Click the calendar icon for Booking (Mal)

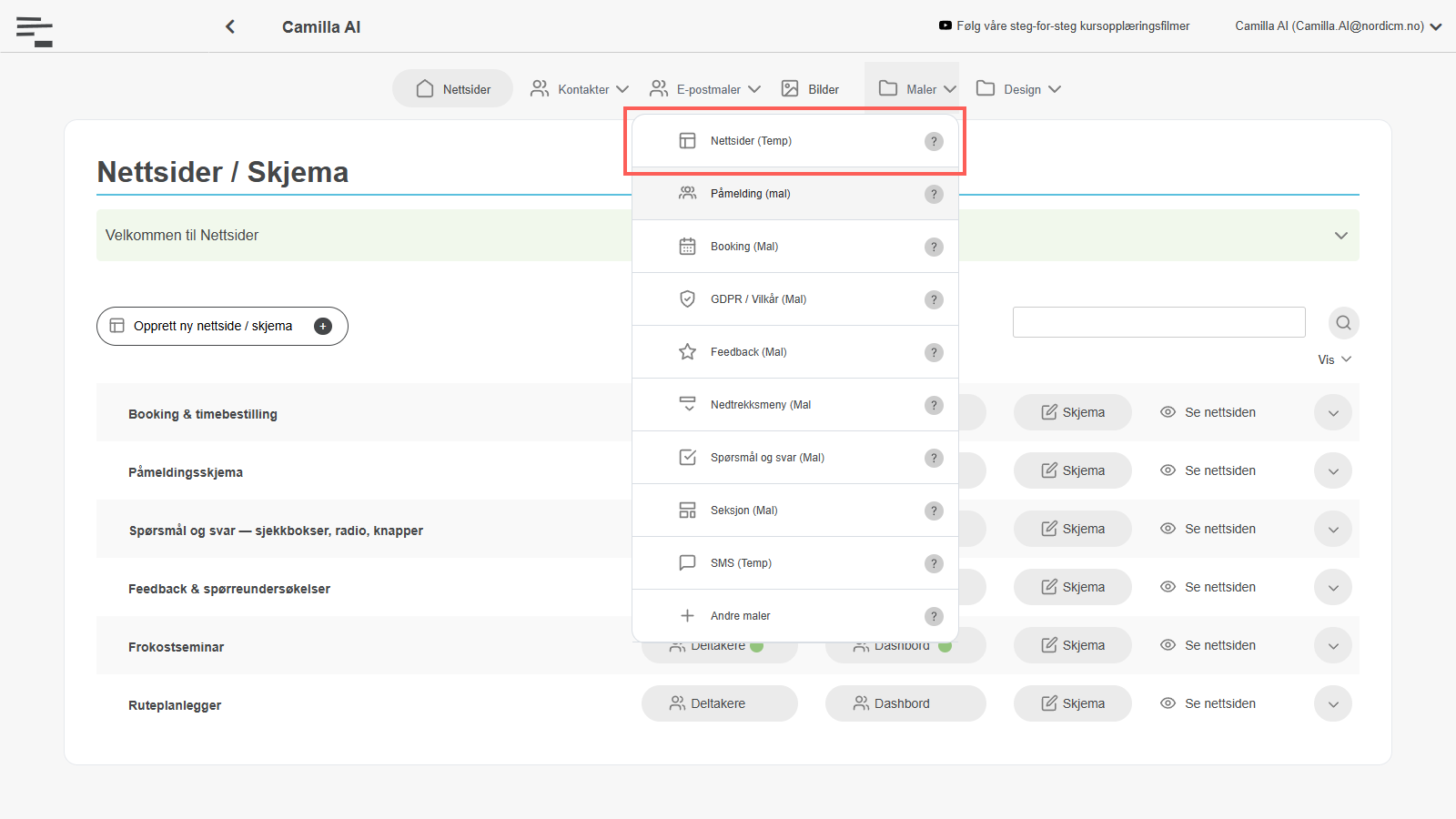[x=687, y=247]
